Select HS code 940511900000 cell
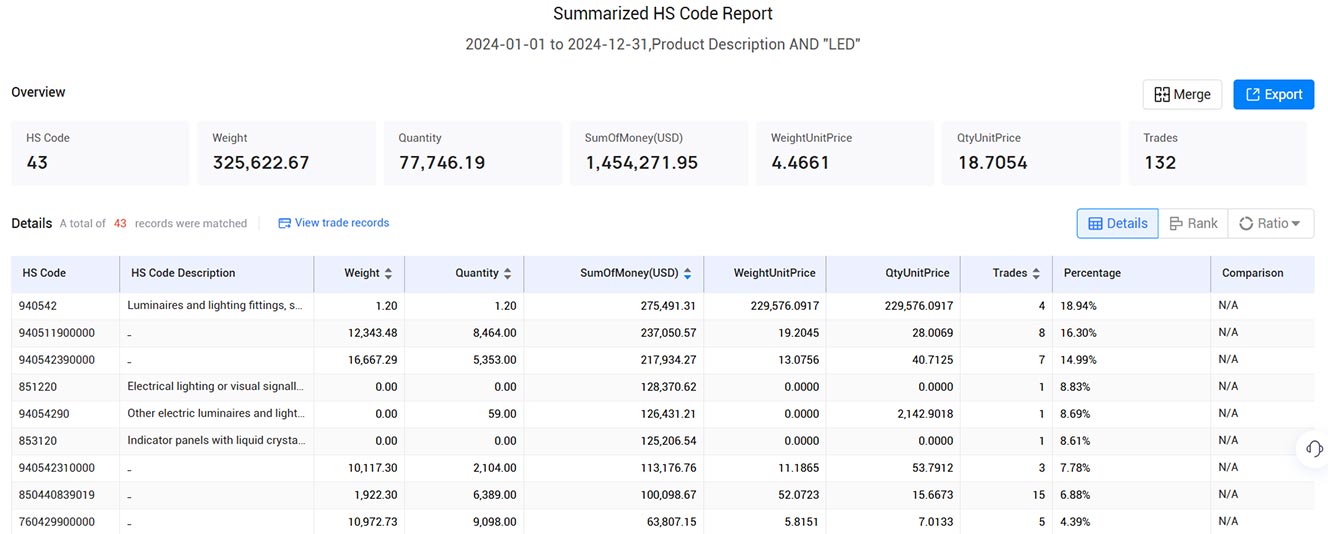The image size is (1328, 534). click(57, 332)
